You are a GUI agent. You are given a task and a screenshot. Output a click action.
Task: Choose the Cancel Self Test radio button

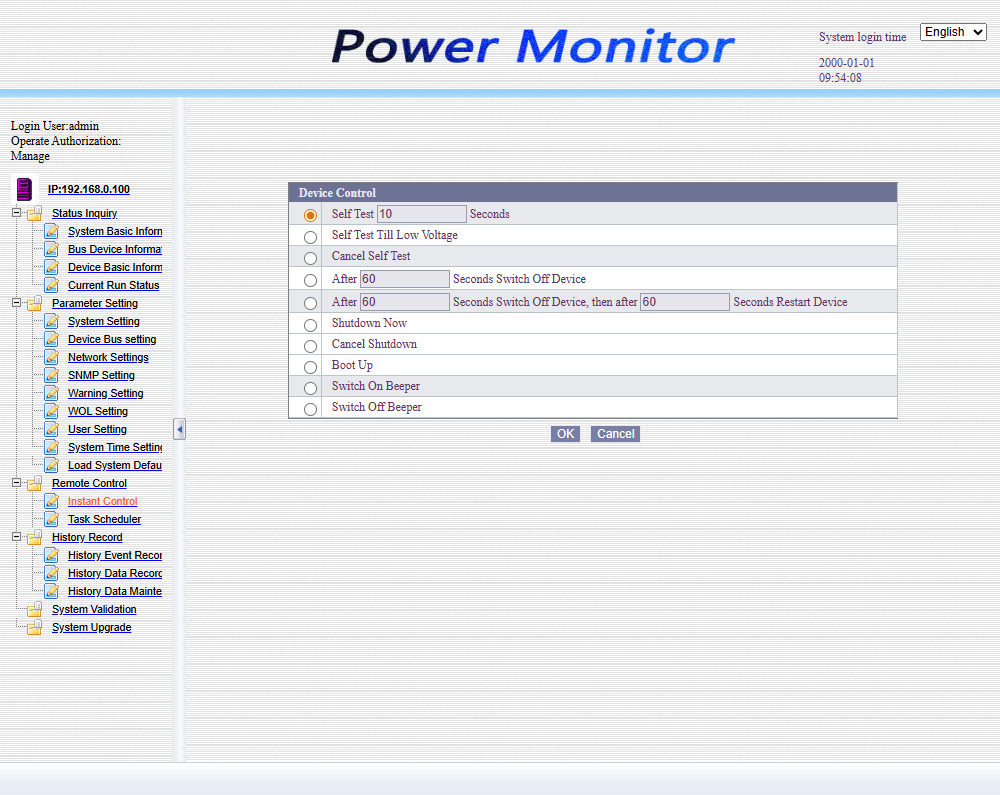[x=310, y=258]
